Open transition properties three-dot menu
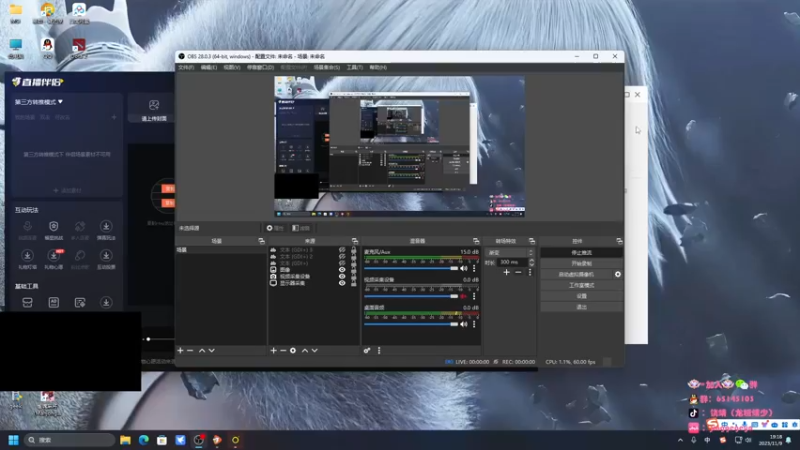The image size is (800, 450). coord(530,272)
